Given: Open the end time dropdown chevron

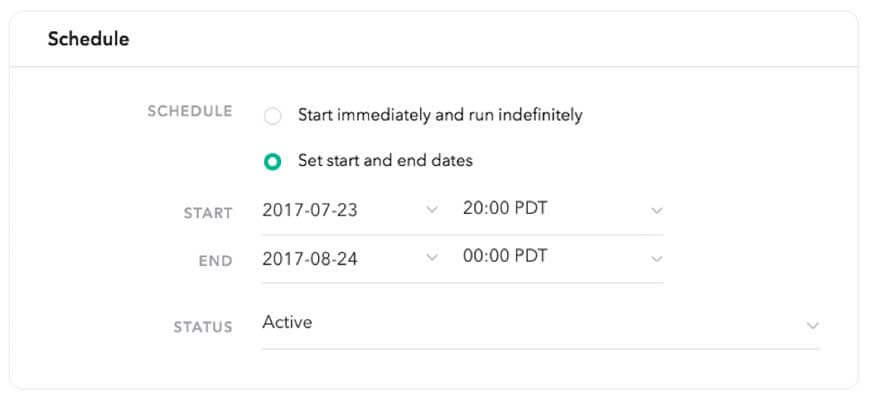Looking at the screenshot, I should tap(657, 258).
